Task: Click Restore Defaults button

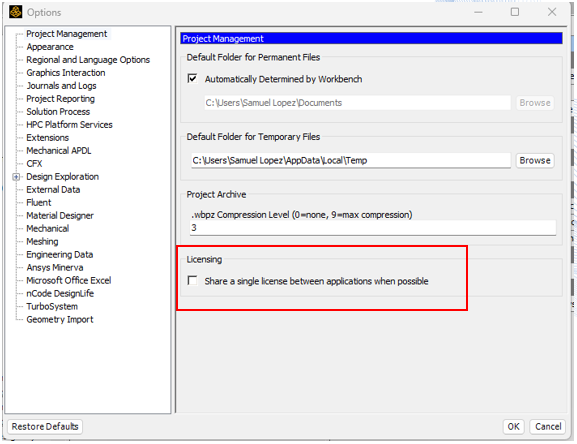Action: tap(45, 426)
